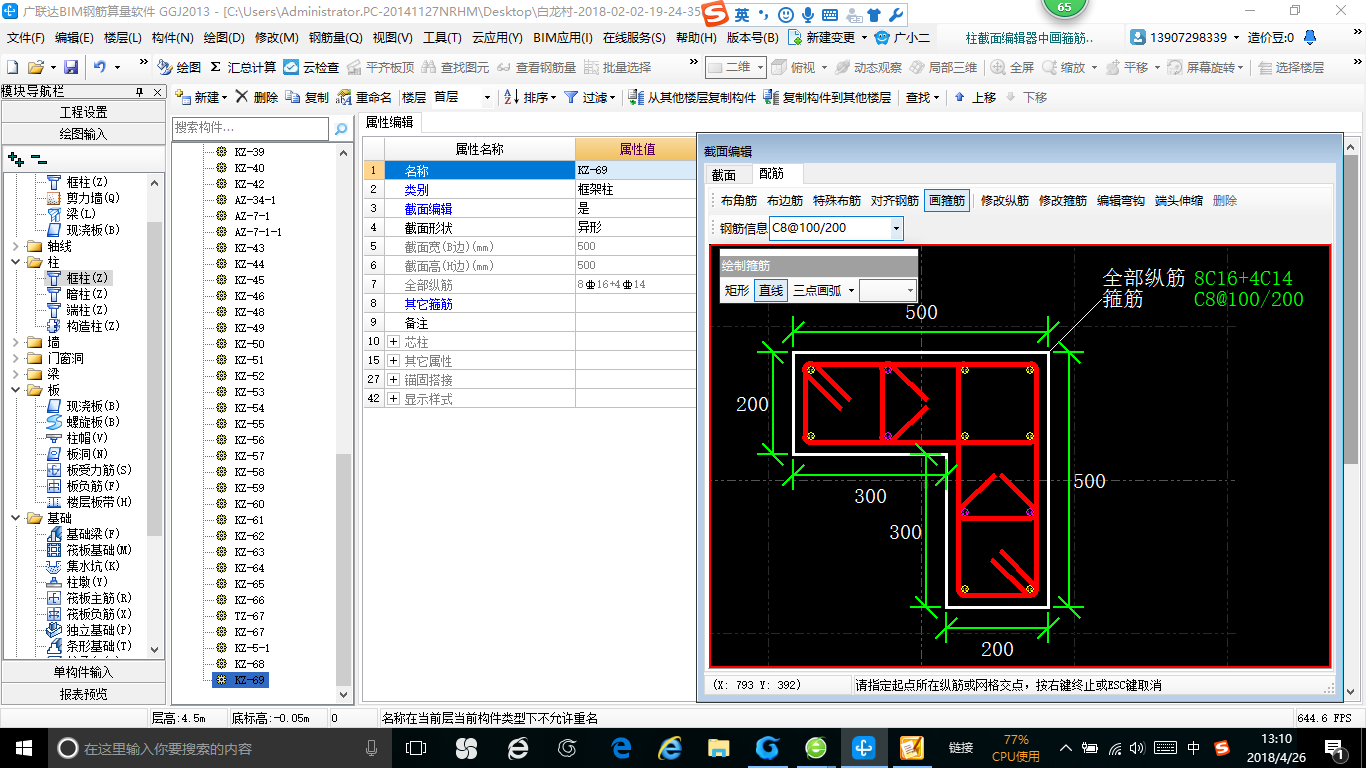
Task: Click 单构件输入 navigation button
Action: [83, 672]
